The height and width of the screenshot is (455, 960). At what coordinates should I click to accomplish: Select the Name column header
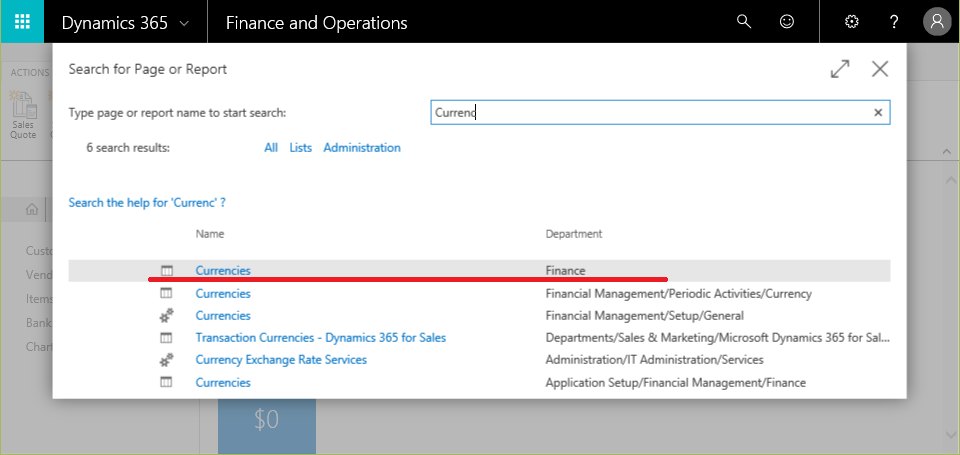point(210,234)
